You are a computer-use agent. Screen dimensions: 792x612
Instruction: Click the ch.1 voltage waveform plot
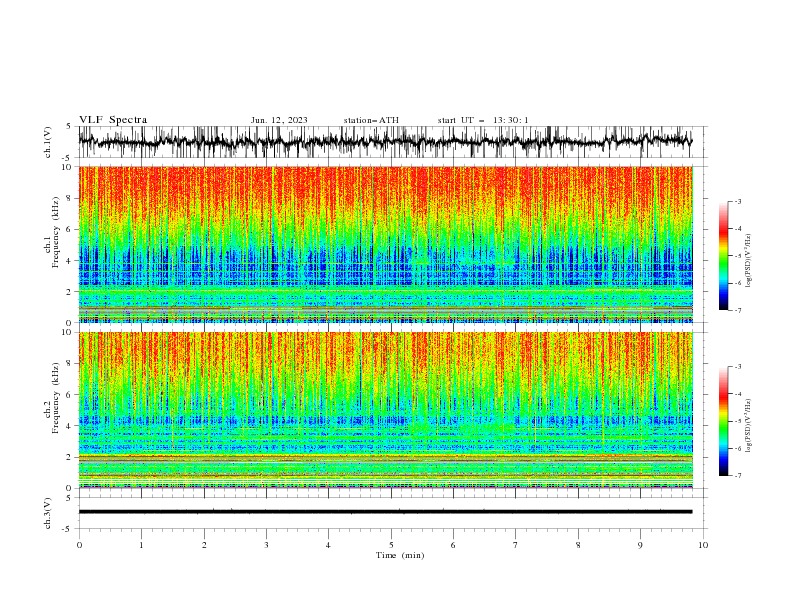[386, 142]
